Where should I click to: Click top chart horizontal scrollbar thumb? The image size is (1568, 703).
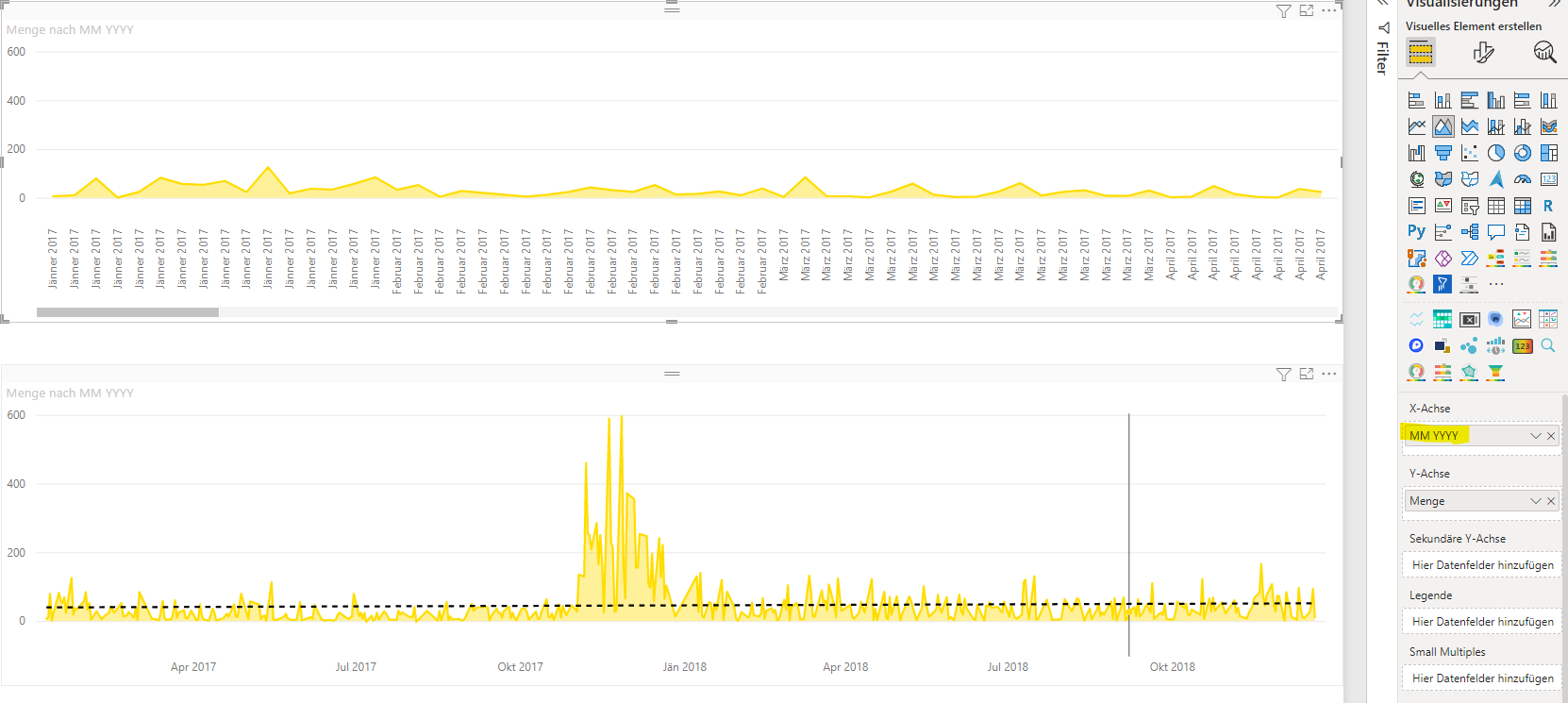tap(127, 312)
